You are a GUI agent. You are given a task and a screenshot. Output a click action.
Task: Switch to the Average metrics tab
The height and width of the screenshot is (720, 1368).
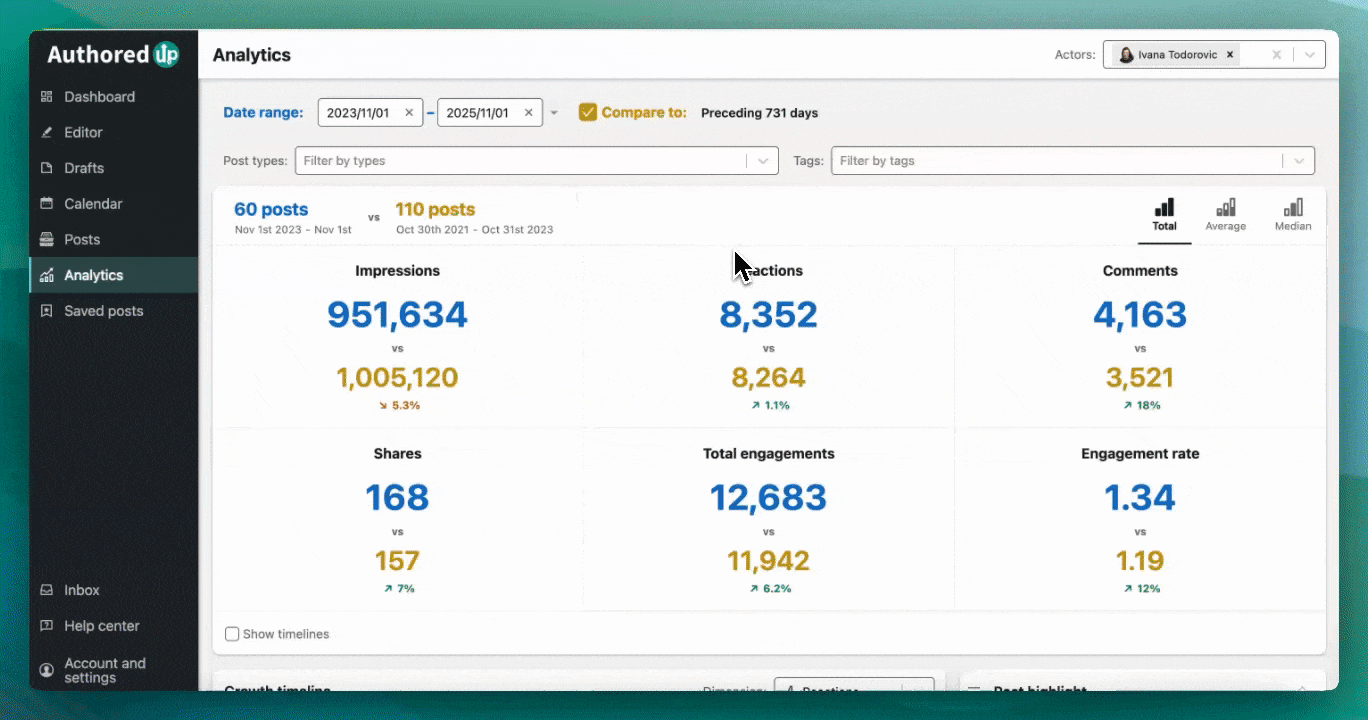click(x=1225, y=215)
